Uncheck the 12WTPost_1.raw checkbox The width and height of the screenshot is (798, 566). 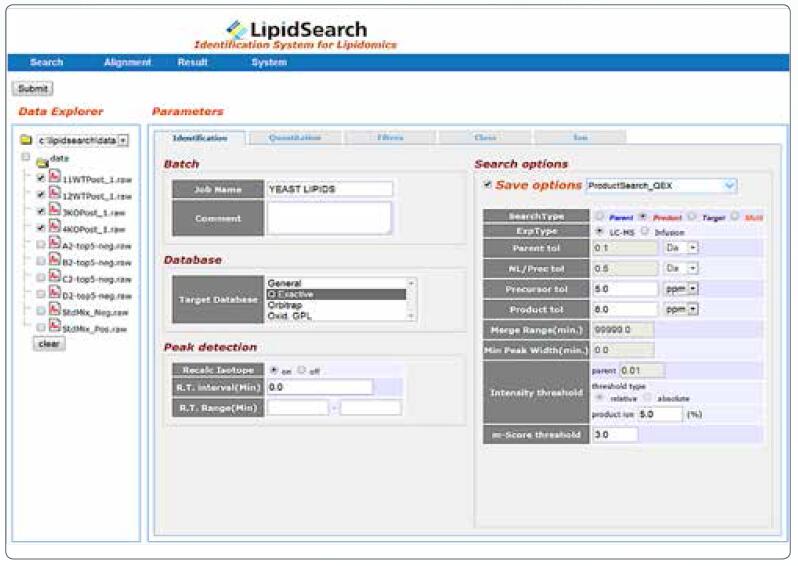point(41,195)
